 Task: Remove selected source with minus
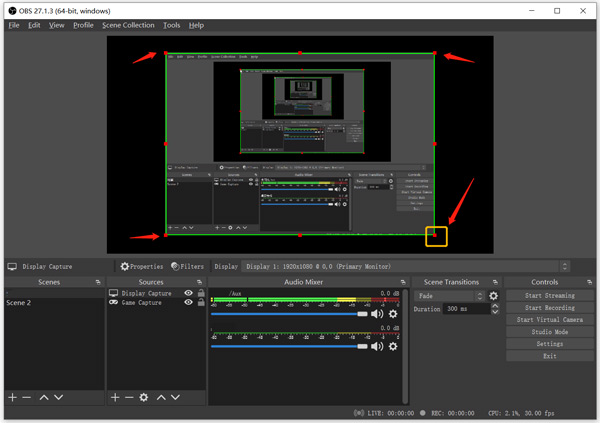pyautogui.click(x=129, y=397)
